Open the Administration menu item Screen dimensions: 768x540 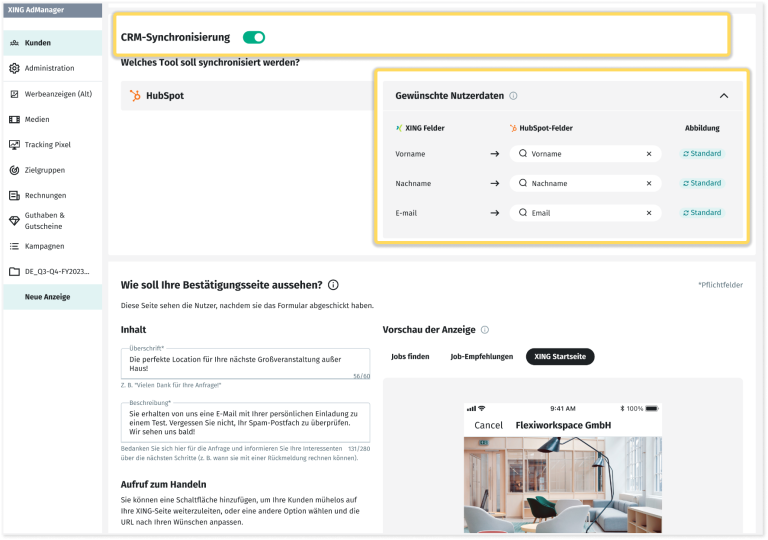coord(52,68)
